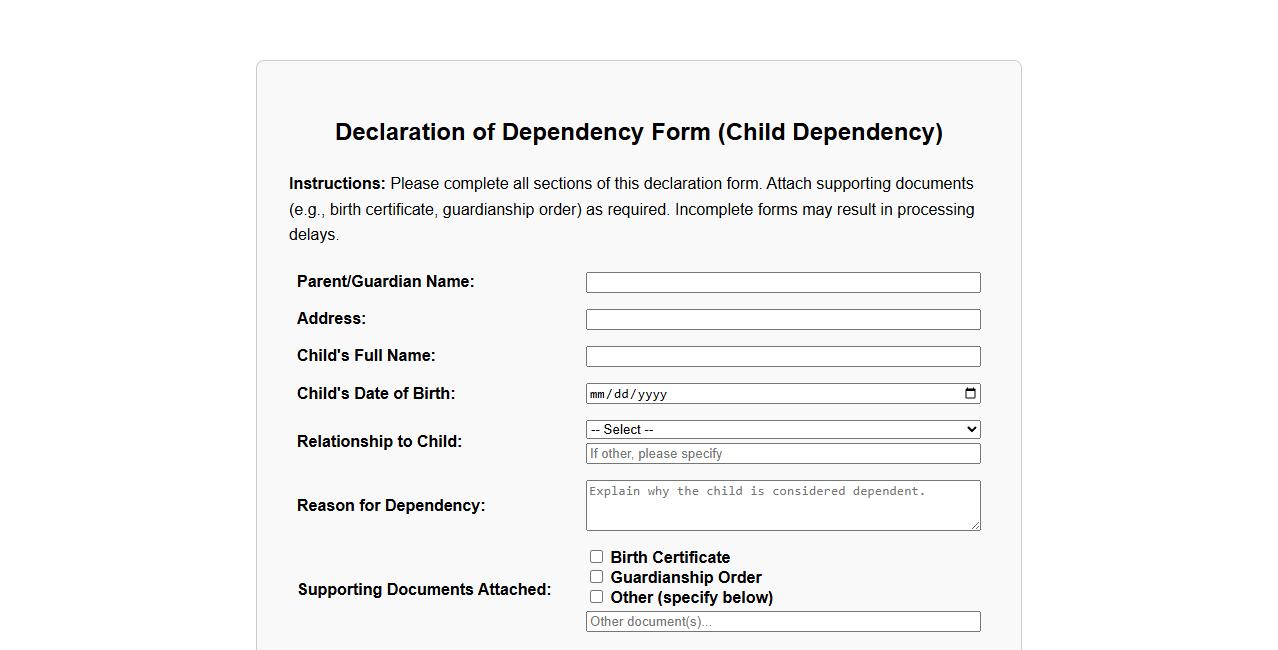The image size is (1278, 650).
Task: Focus the Child's Full Name input
Action: tap(783, 356)
